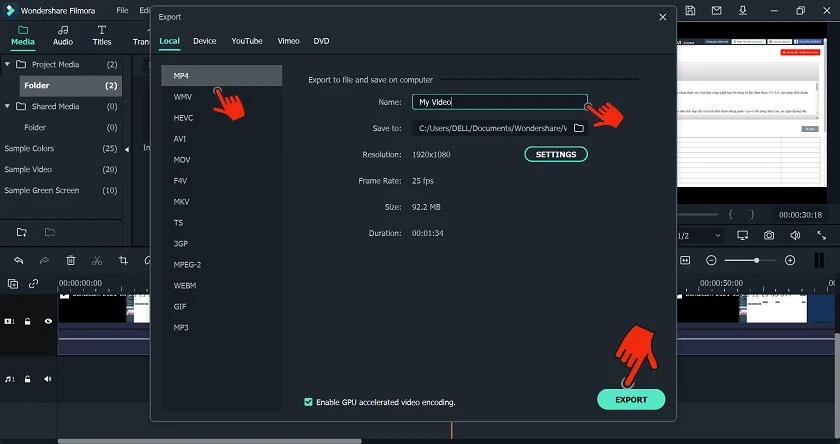Image resolution: width=840 pixels, height=444 pixels.
Task: Switch to the YouTube export tab
Action: [x=247, y=41]
